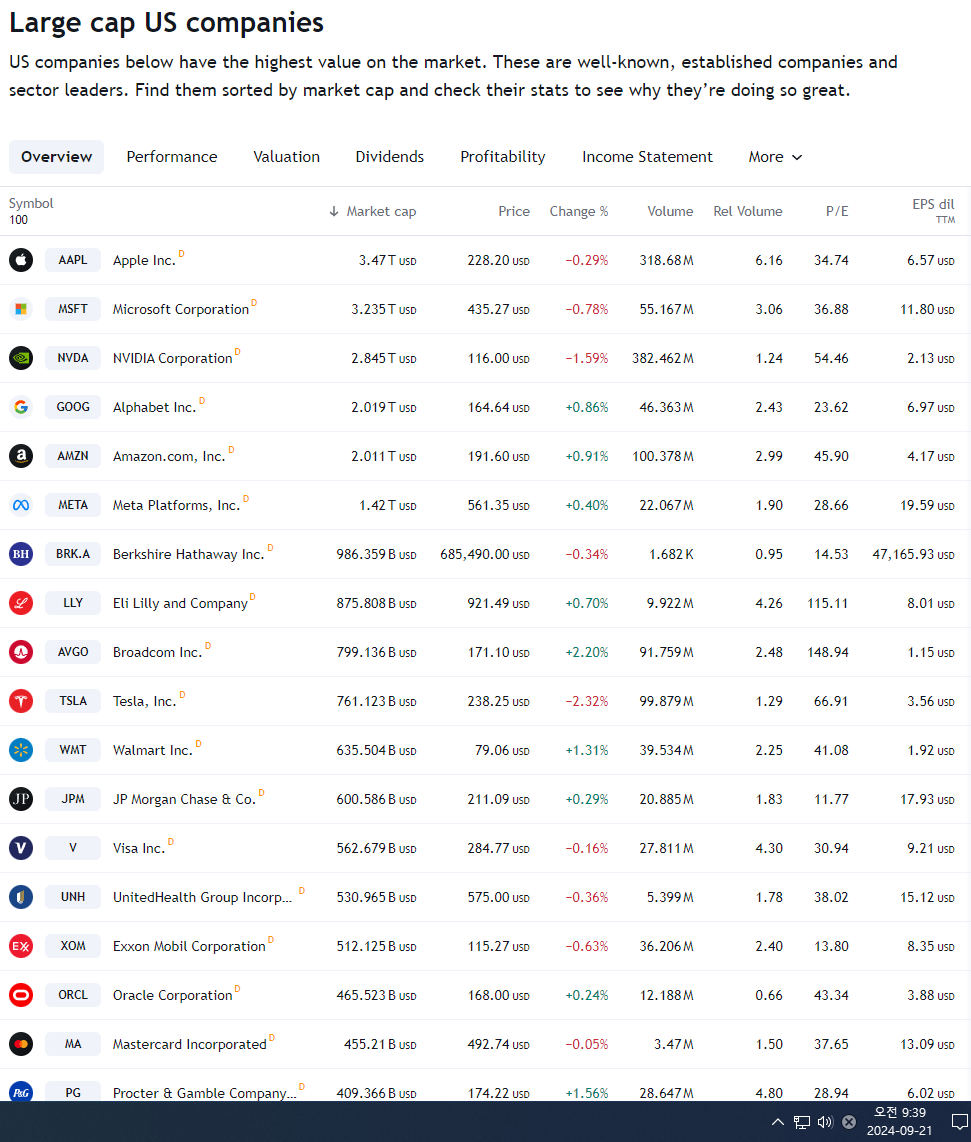
Task: Open the AMZN ticker symbol
Action: 73,456
